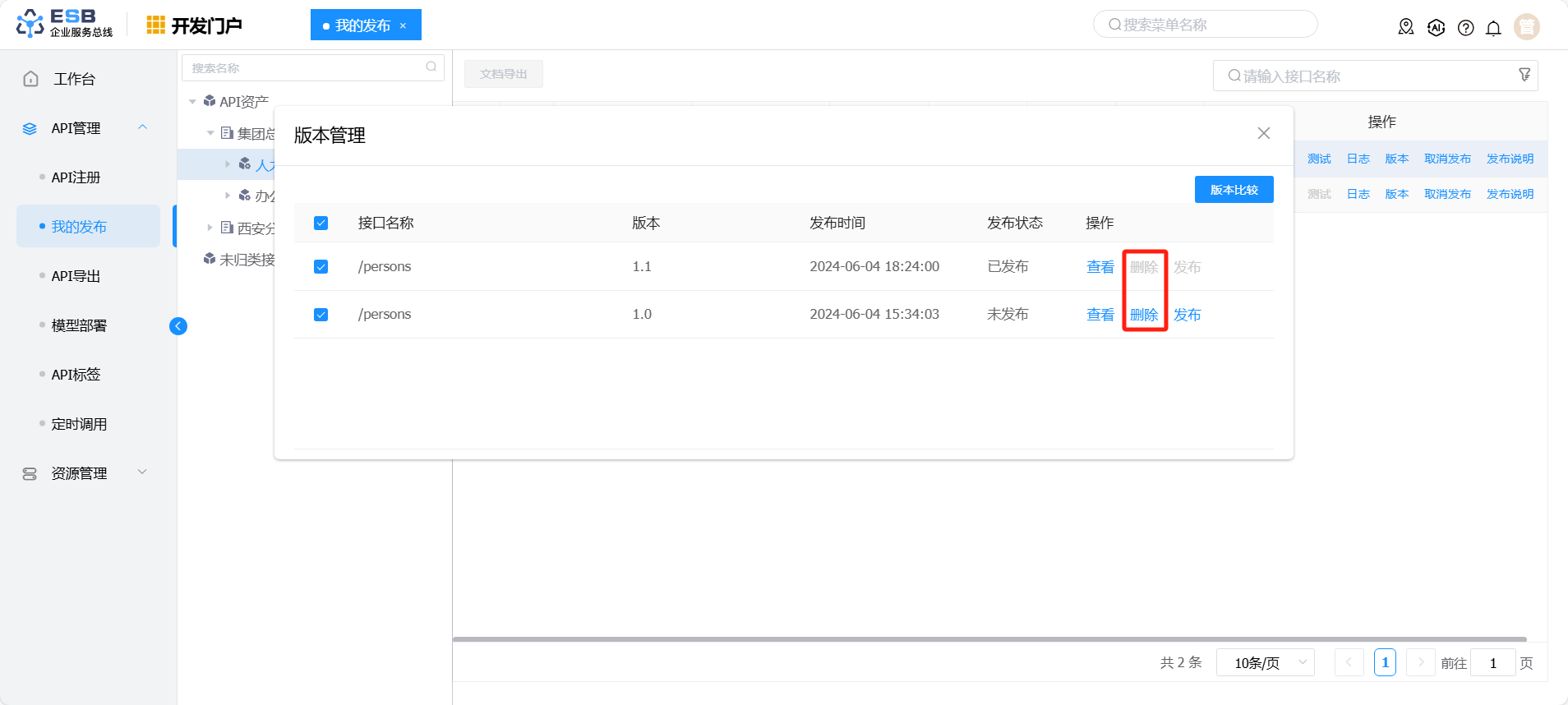The width and height of the screenshot is (1568, 705).
Task: Click the 未发布 status cell
Action: (1008, 314)
